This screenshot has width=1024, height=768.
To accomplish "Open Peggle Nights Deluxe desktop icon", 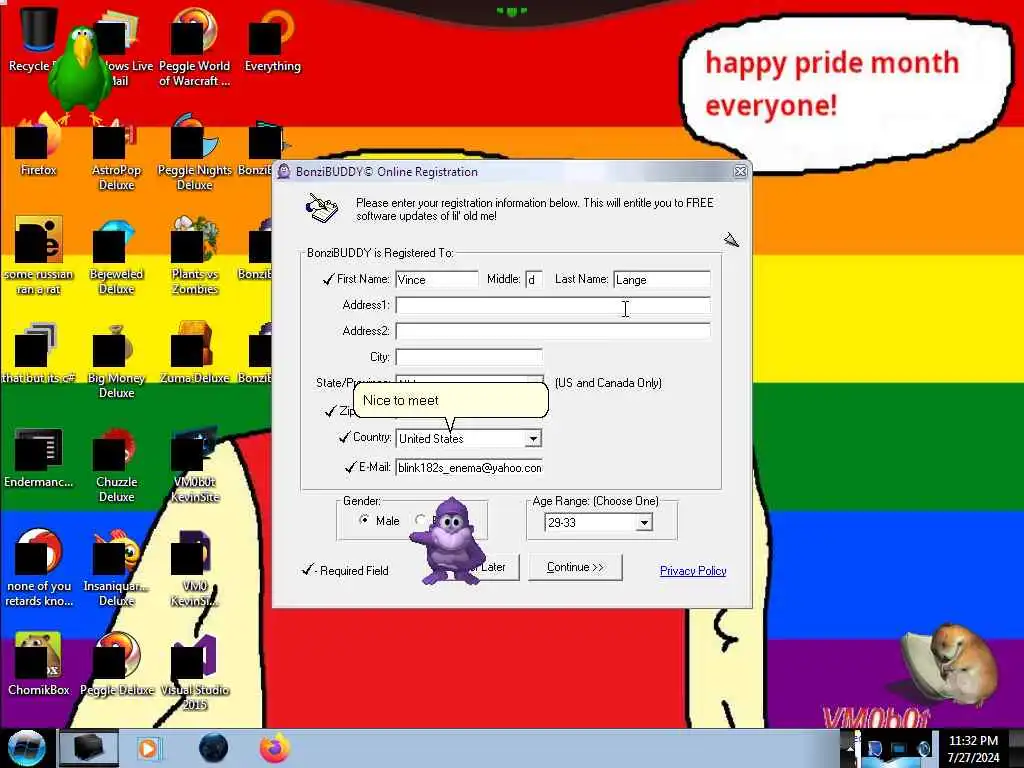I will point(195,152).
